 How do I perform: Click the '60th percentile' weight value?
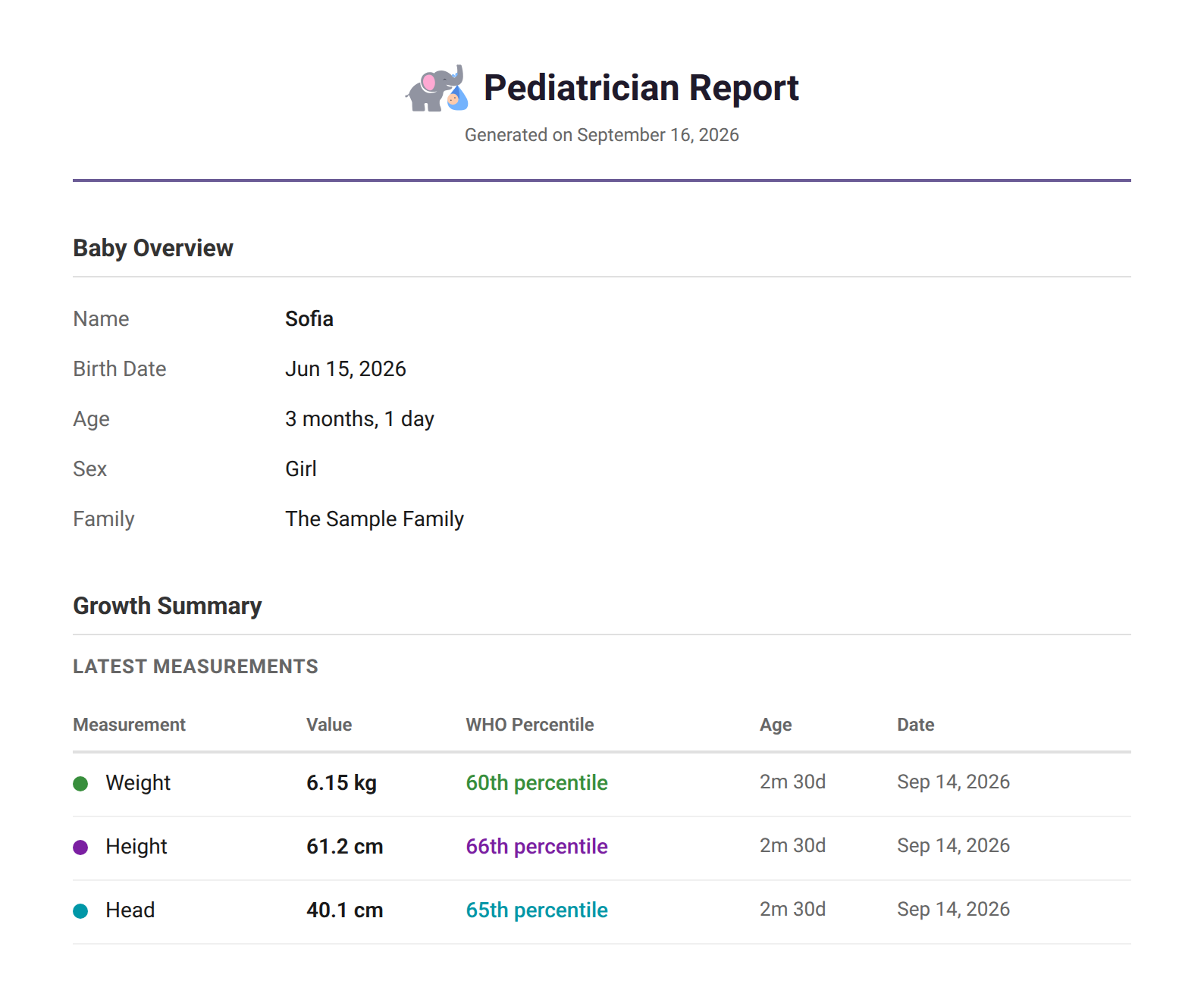tap(537, 782)
